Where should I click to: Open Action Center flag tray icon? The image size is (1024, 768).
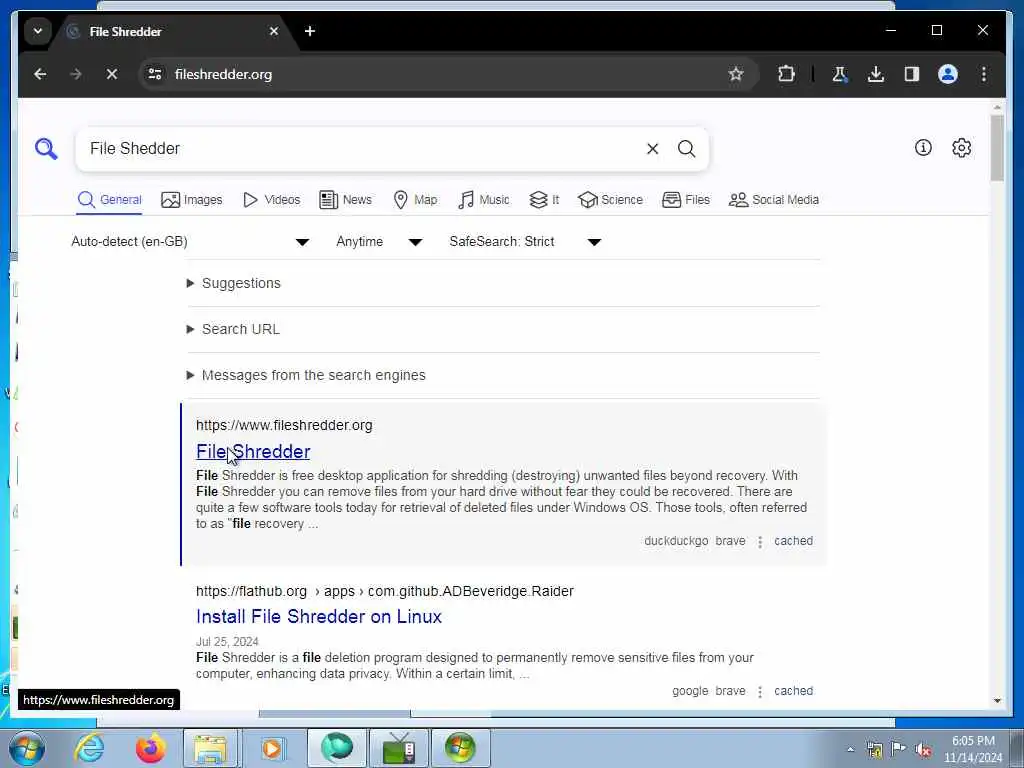(x=899, y=749)
